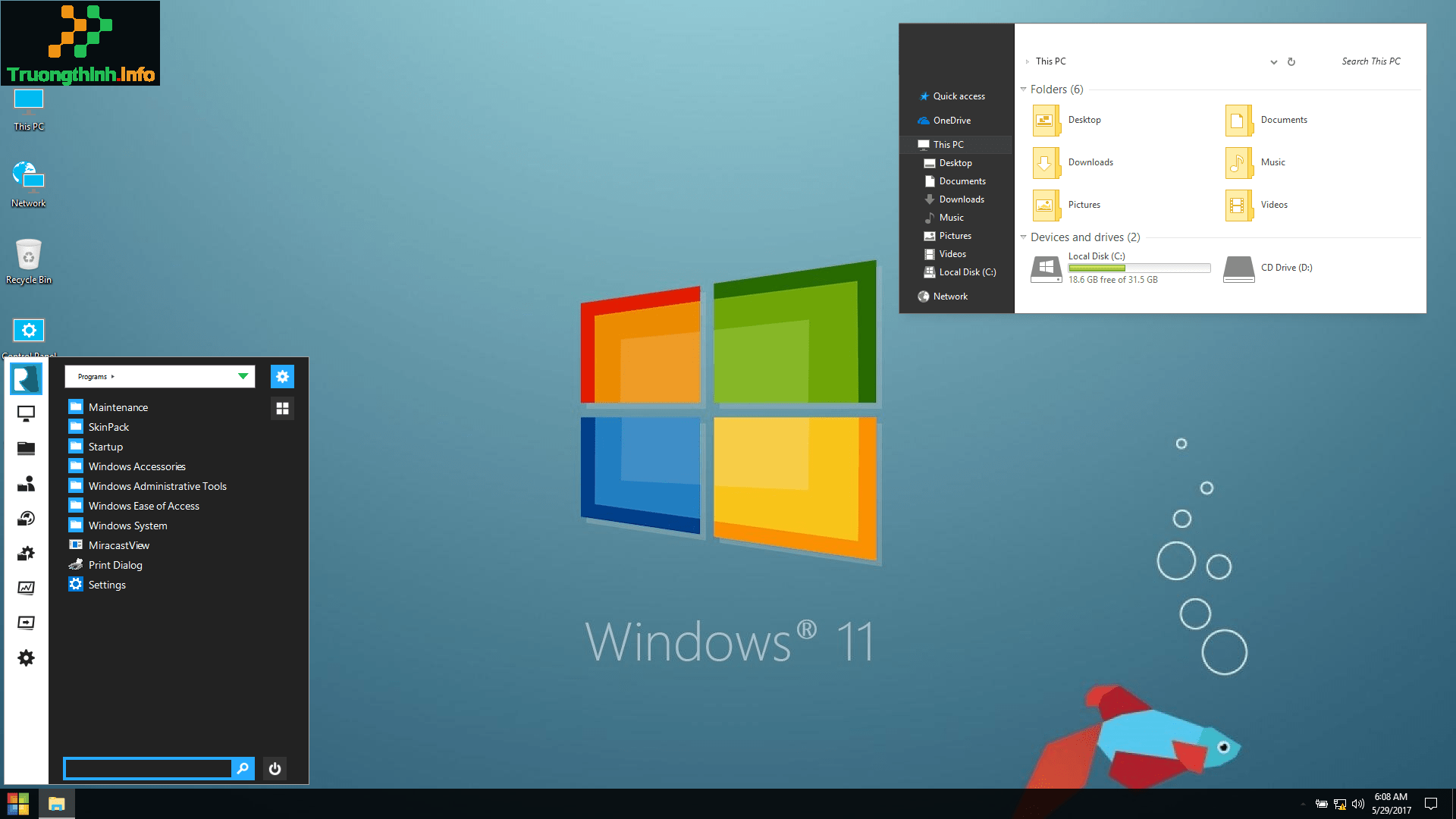Open the This PC desktop icon

[29, 111]
